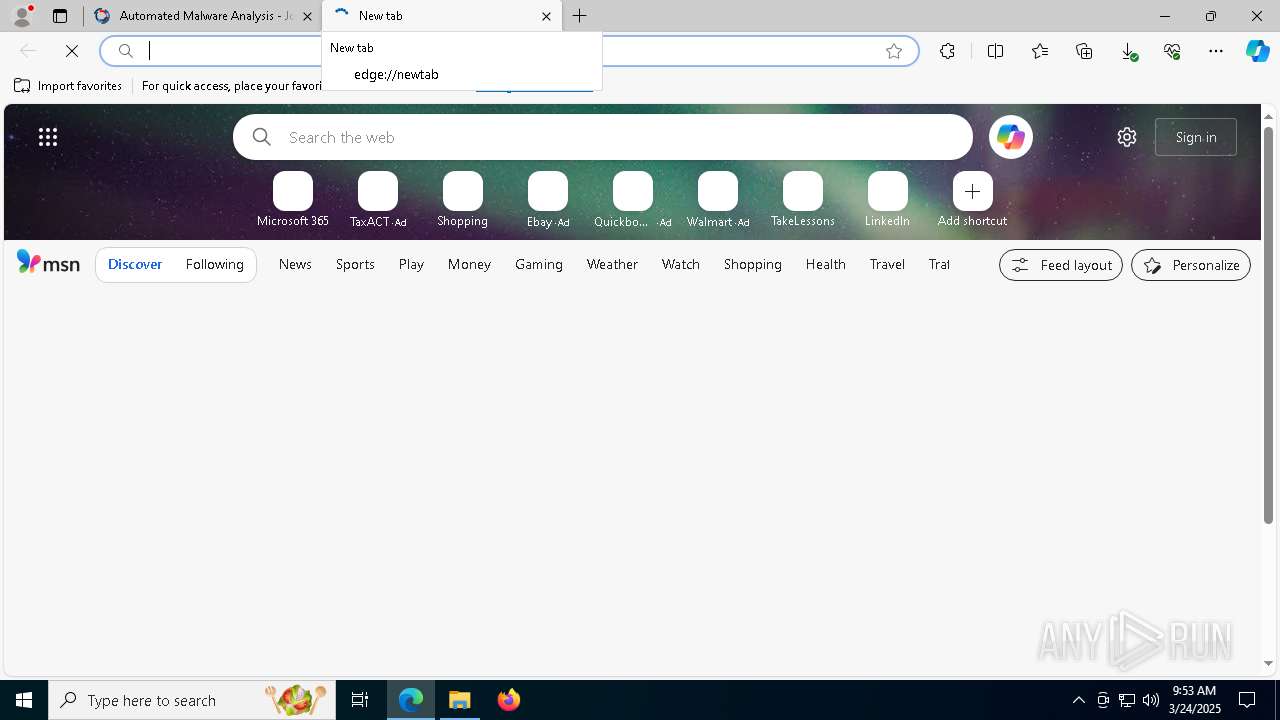The height and width of the screenshot is (720, 1280).
Task: Select the Discover feed tab
Action: 135,264
